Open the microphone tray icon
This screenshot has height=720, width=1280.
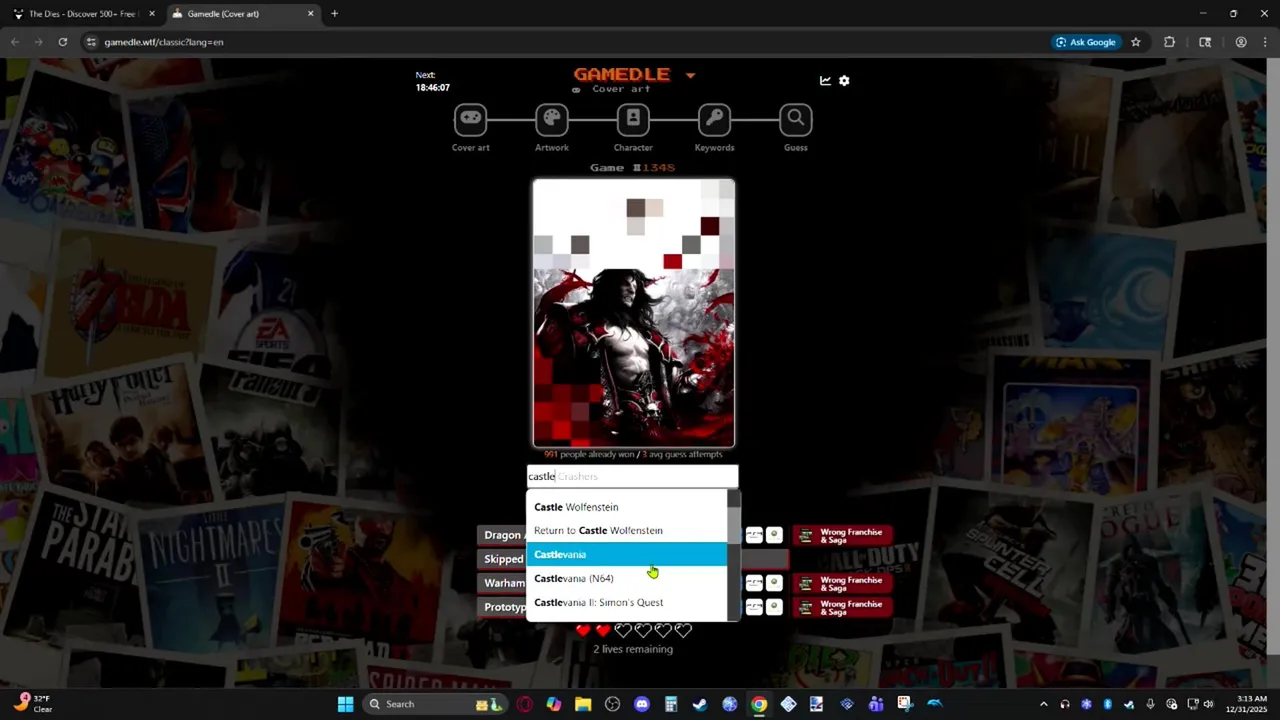point(1150,704)
